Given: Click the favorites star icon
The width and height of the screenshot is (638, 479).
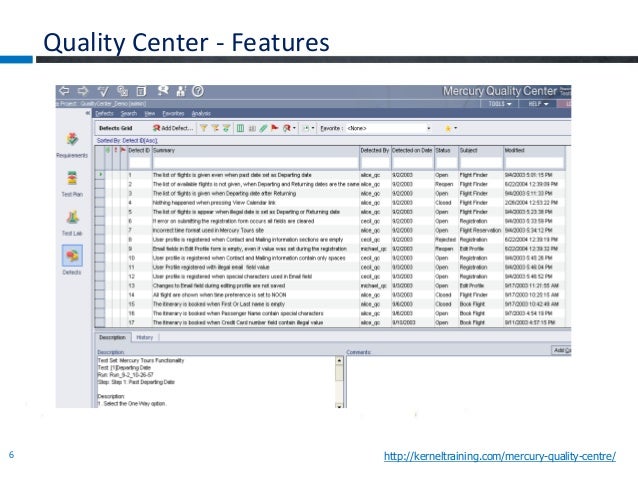Looking at the screenshot, I should [x=448, y=128].
